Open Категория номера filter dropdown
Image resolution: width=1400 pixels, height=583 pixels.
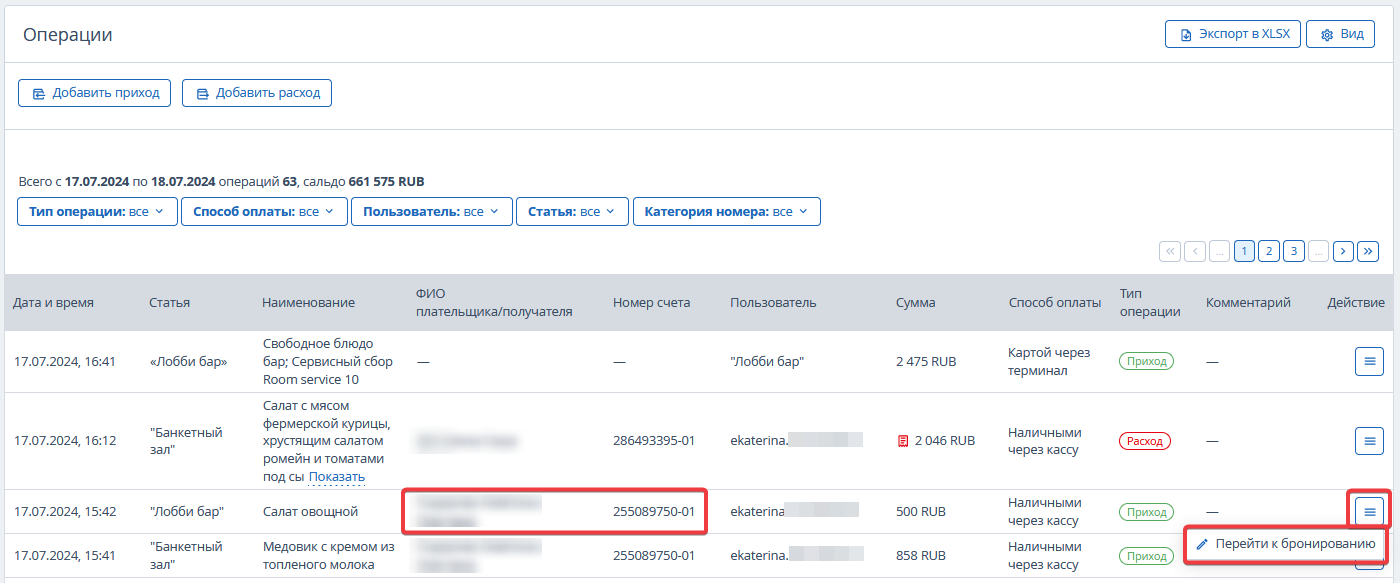[x=727, y=212]
